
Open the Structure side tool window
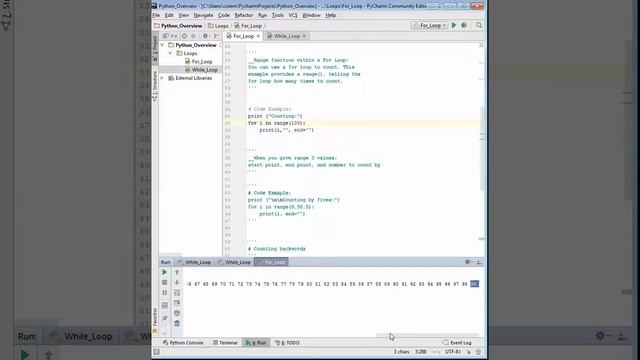[x=155, y=86]
